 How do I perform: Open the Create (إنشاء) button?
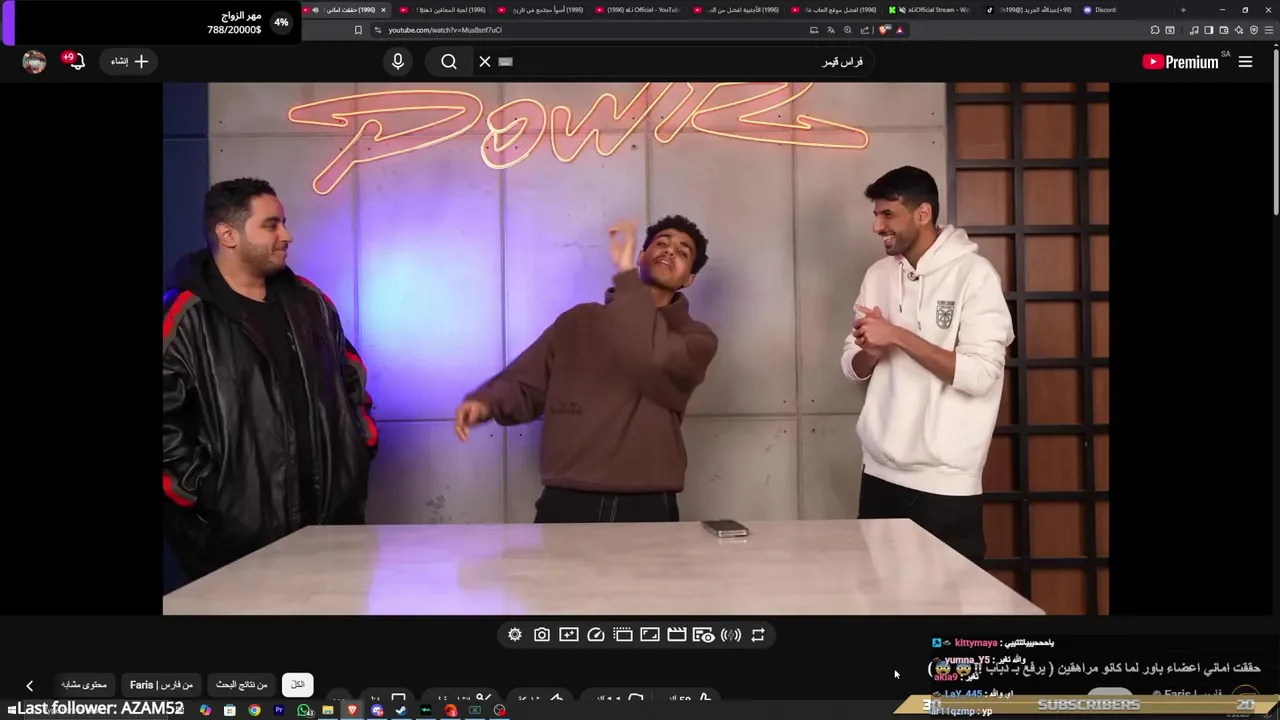click(130, 62)
